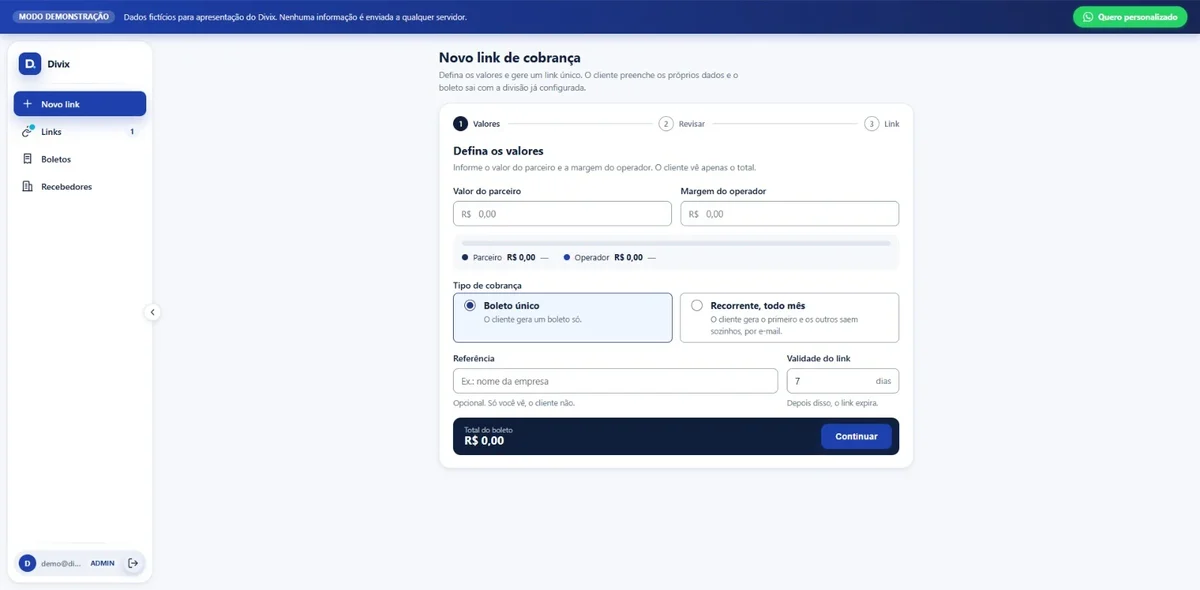Image resolution: width=1200 pixels, height=590 pixels.
Task: Click the Recebedores building icon
Action: (x=28, y=186)
